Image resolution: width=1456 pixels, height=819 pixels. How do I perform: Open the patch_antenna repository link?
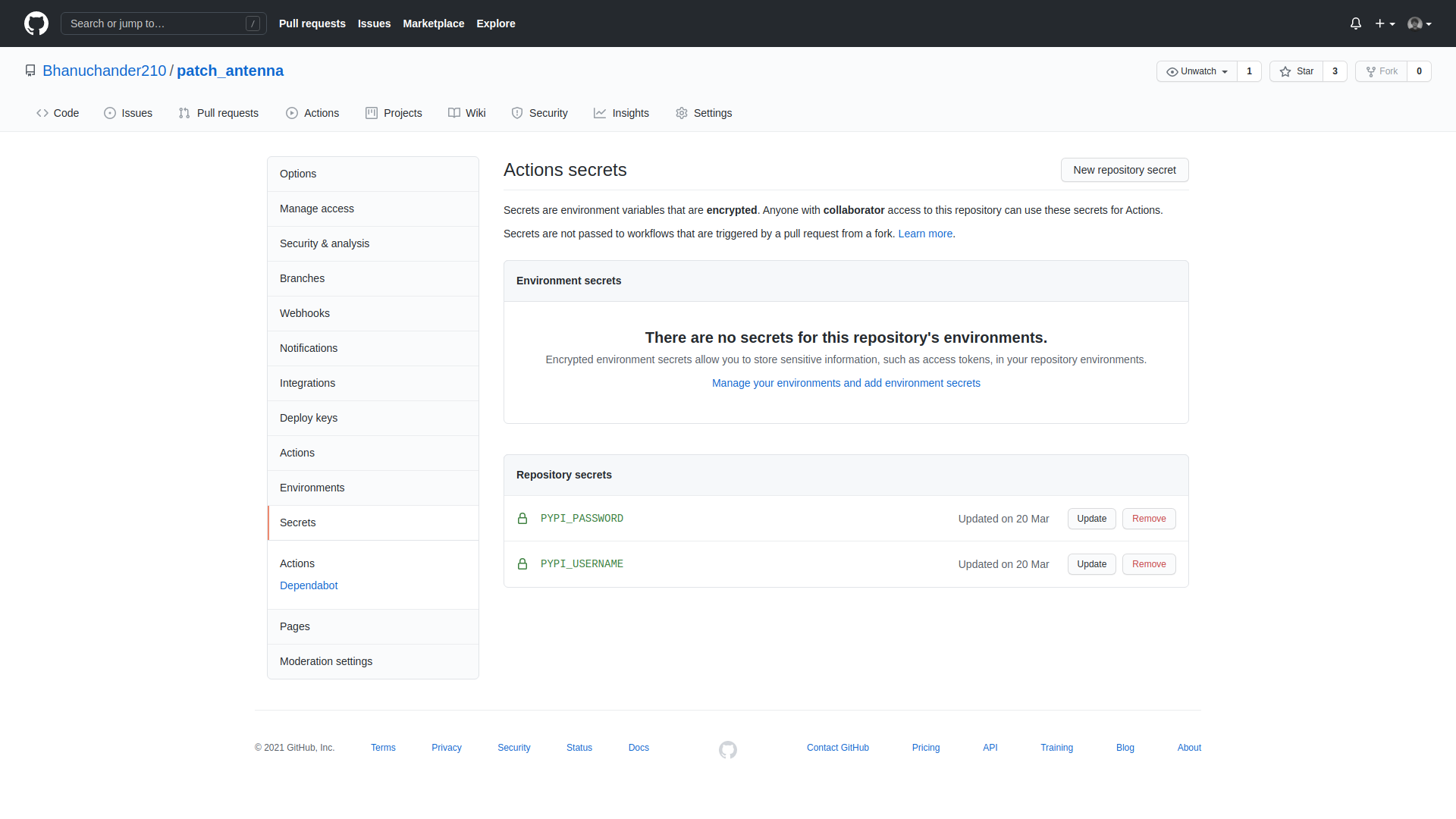[x=231, y=71]
